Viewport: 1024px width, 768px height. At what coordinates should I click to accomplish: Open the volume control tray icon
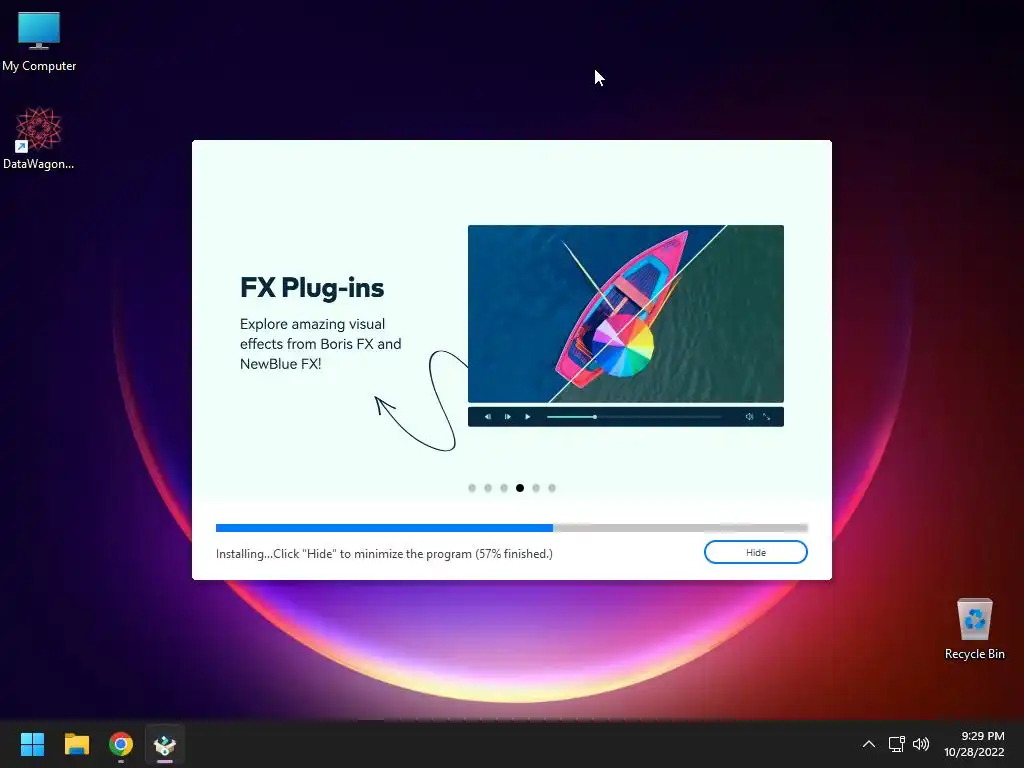921,744
